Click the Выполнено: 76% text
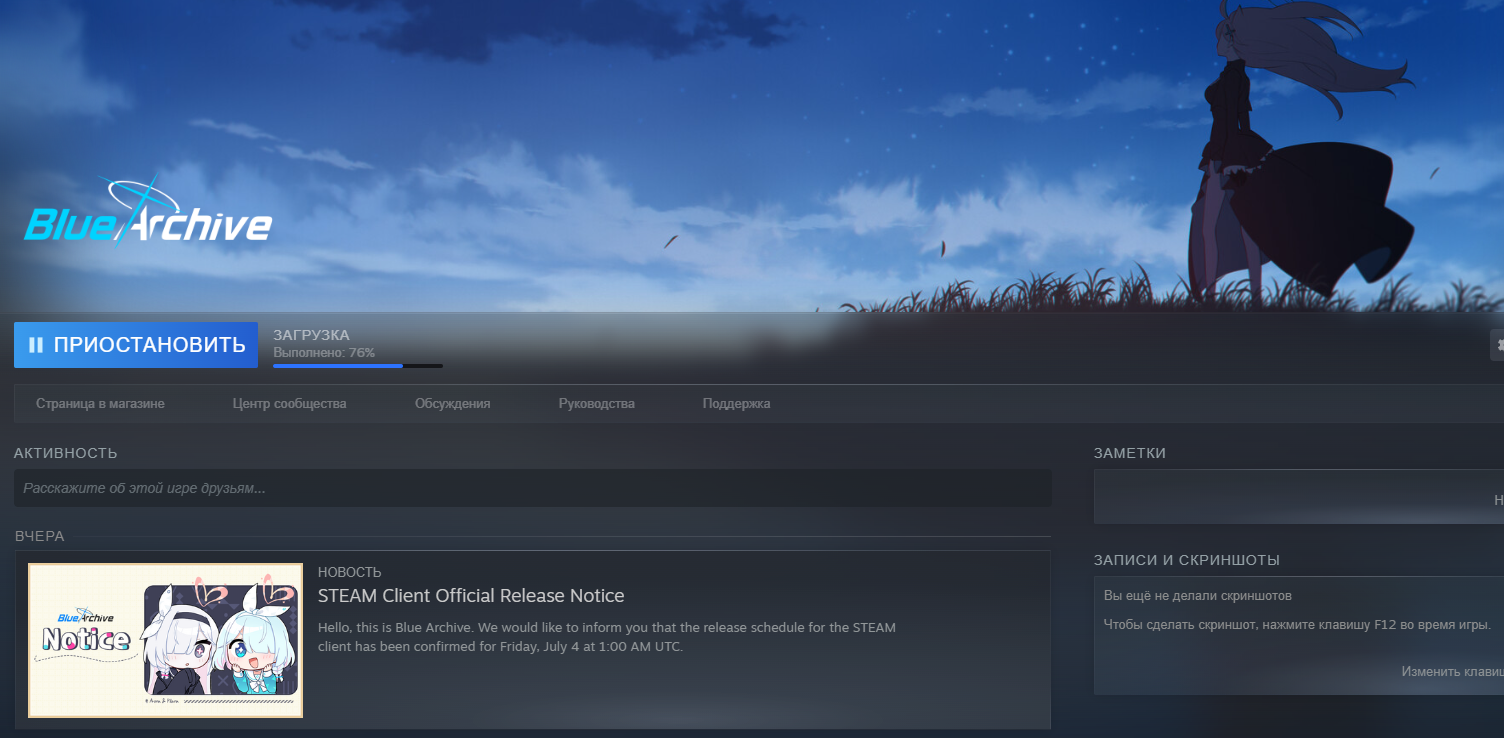 (324, 353)
